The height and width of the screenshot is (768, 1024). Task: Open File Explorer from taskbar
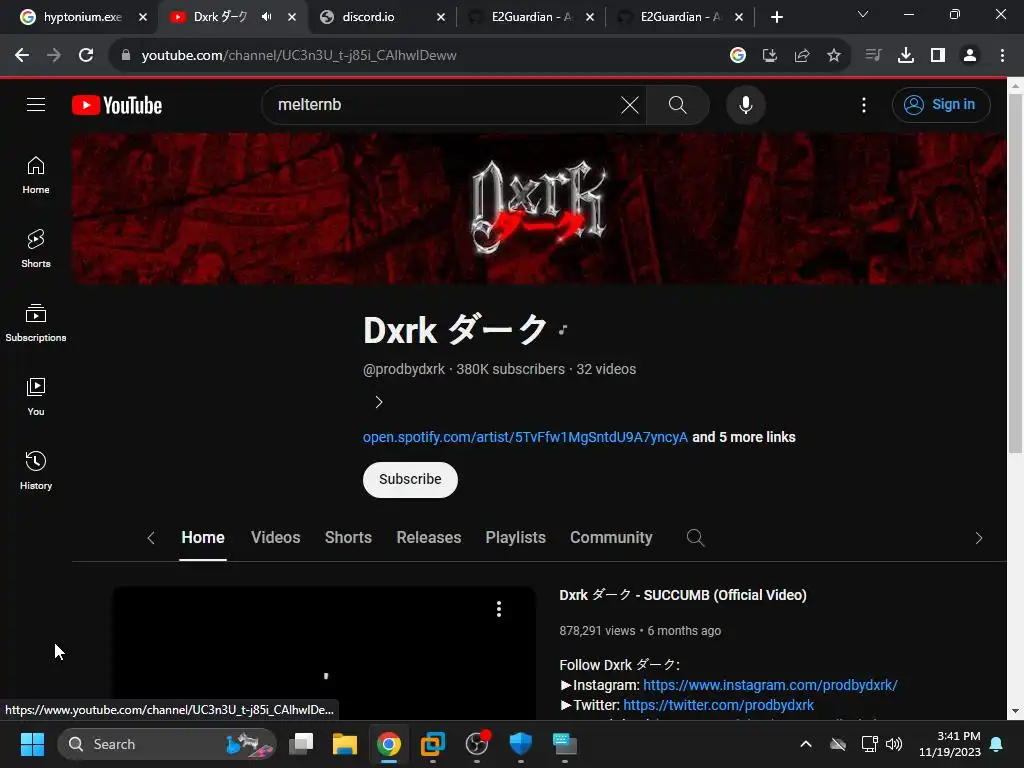click(x=344, y=744)
